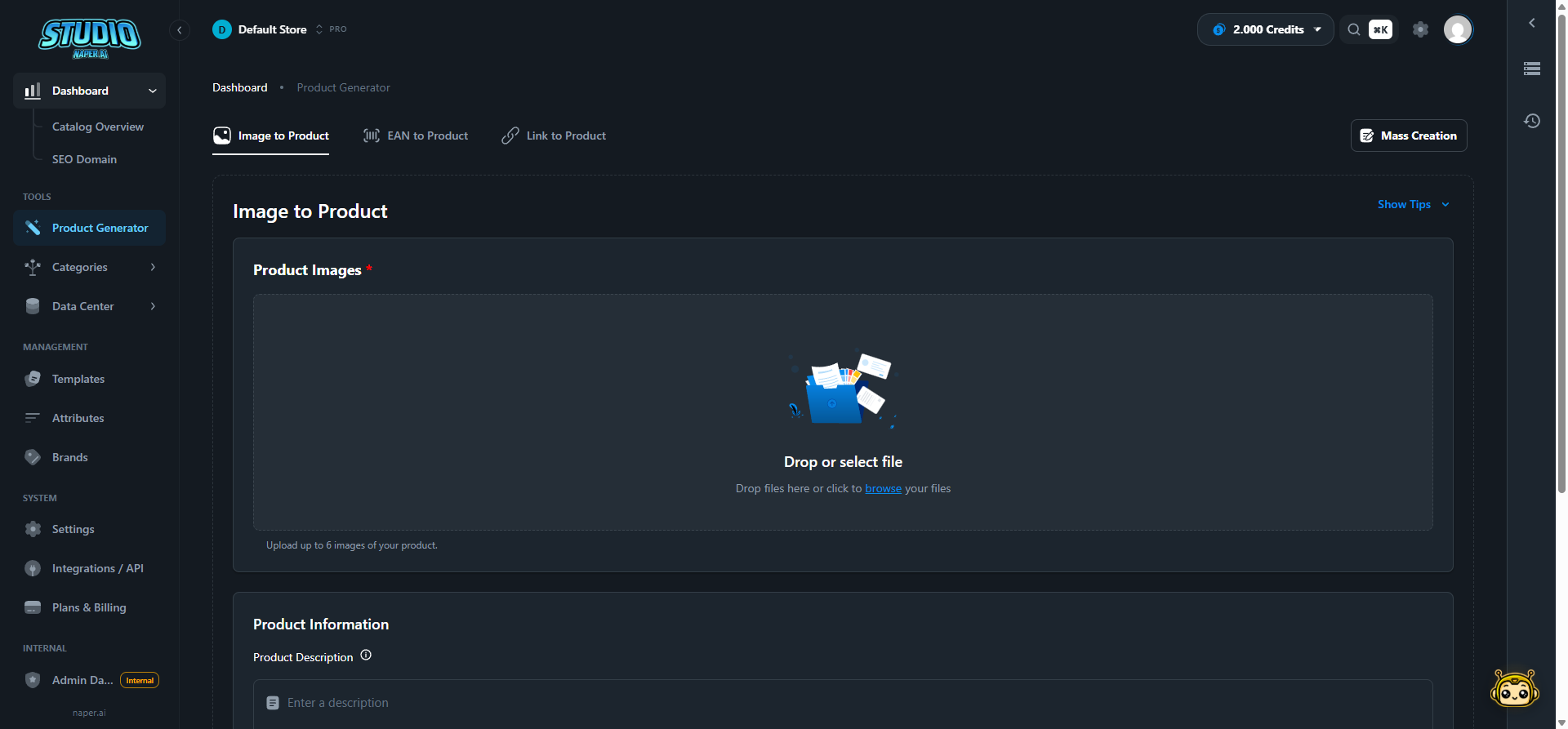Switch to Link to Product tab
Image resolution: width=1568 pixels, height=729 pixels.
(554, 136)
